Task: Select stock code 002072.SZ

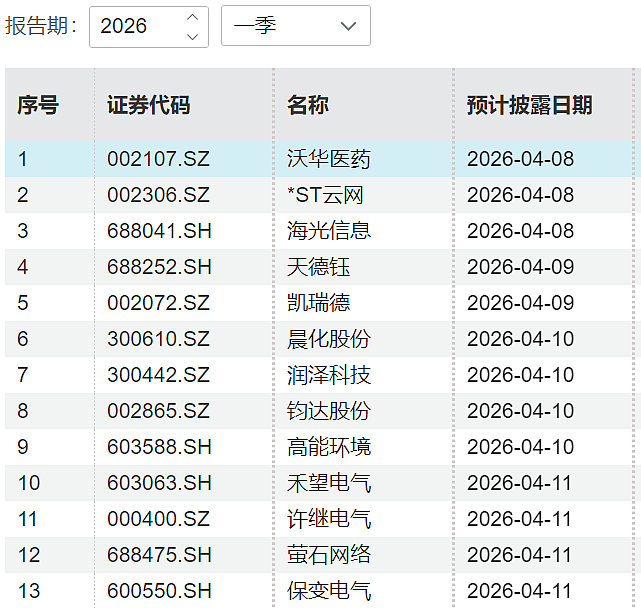Action: 159,303
